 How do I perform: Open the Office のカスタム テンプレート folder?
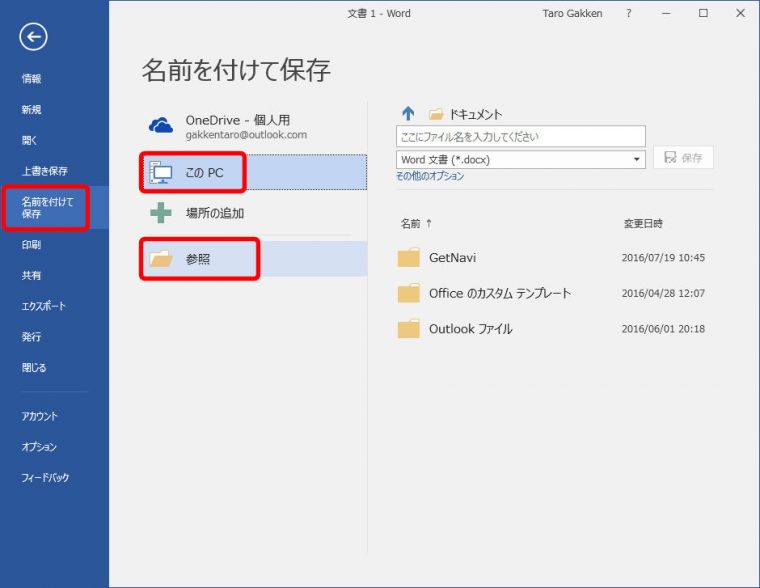click(500, 293)
